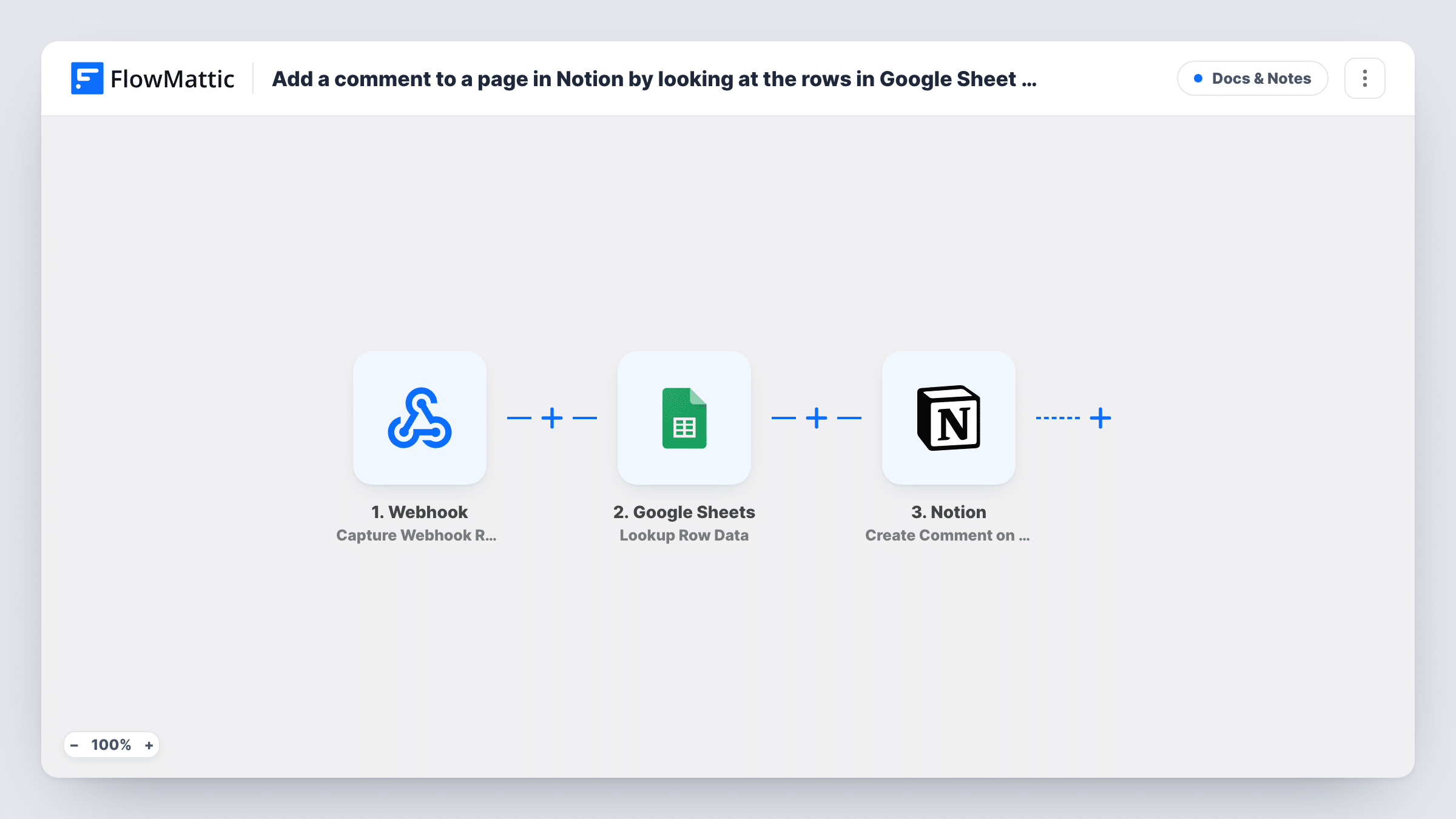Click the '2. Google Sheets' label

point(684,512)
